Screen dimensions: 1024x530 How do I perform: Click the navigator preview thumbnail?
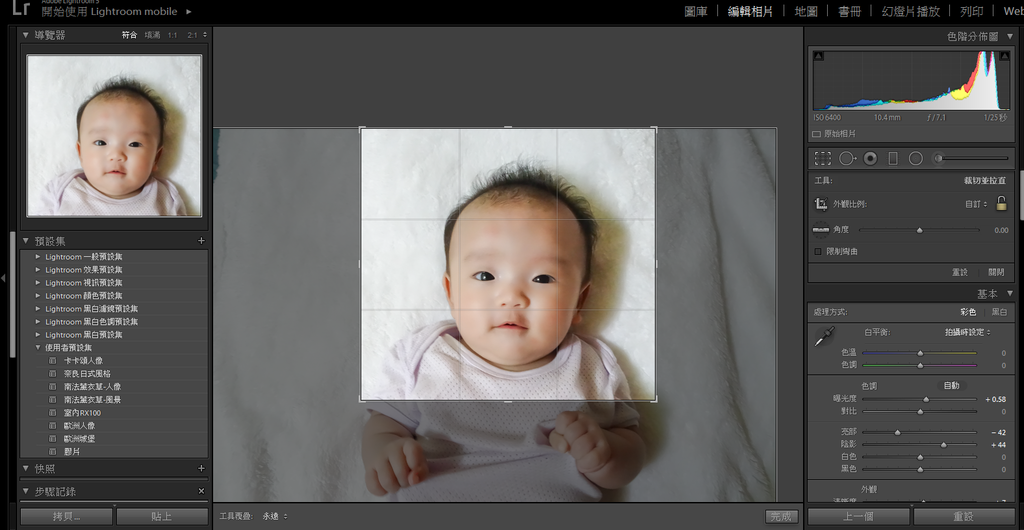coord(114,135)
